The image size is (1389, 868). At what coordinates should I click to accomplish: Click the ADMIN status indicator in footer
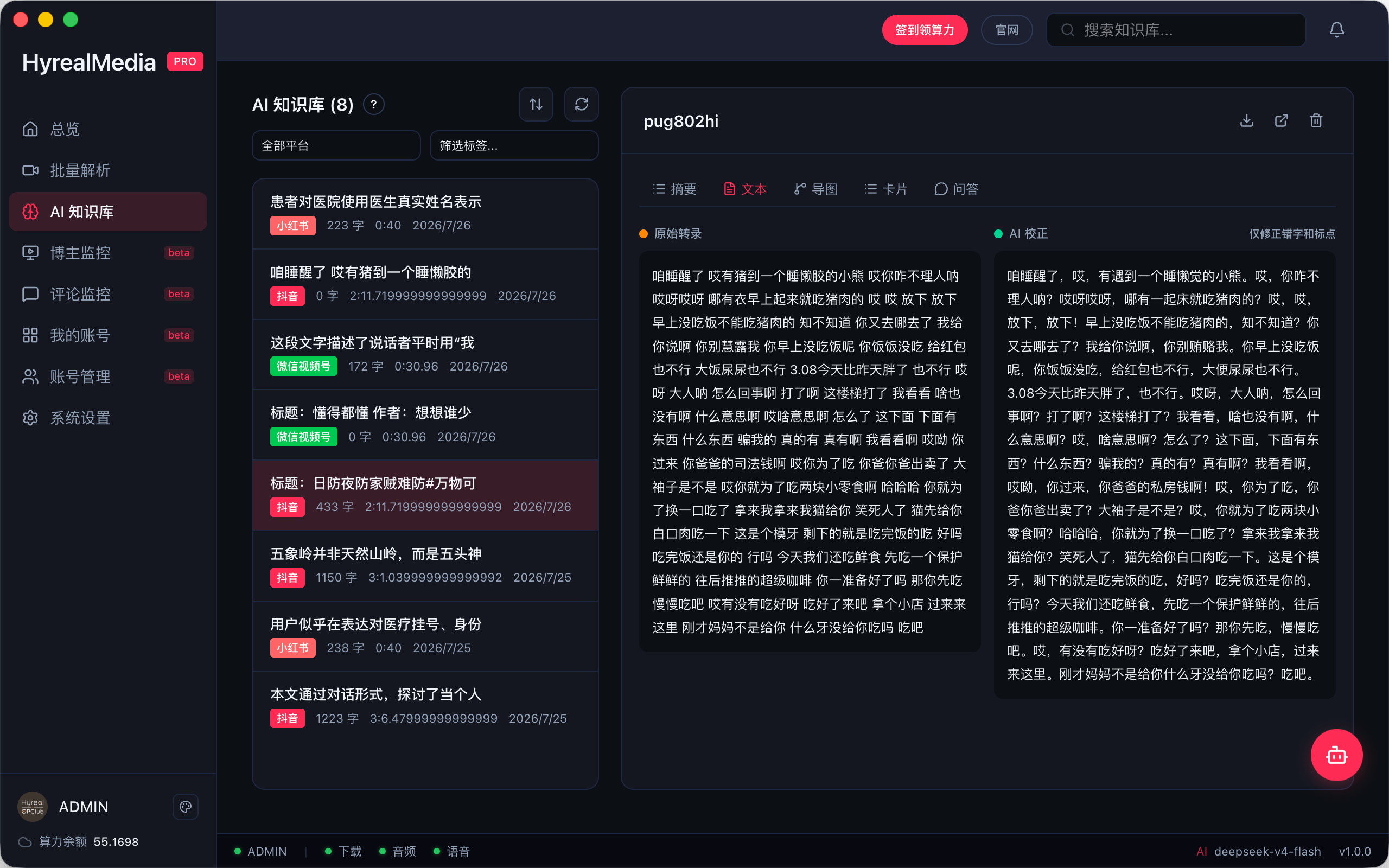[260, 851]
